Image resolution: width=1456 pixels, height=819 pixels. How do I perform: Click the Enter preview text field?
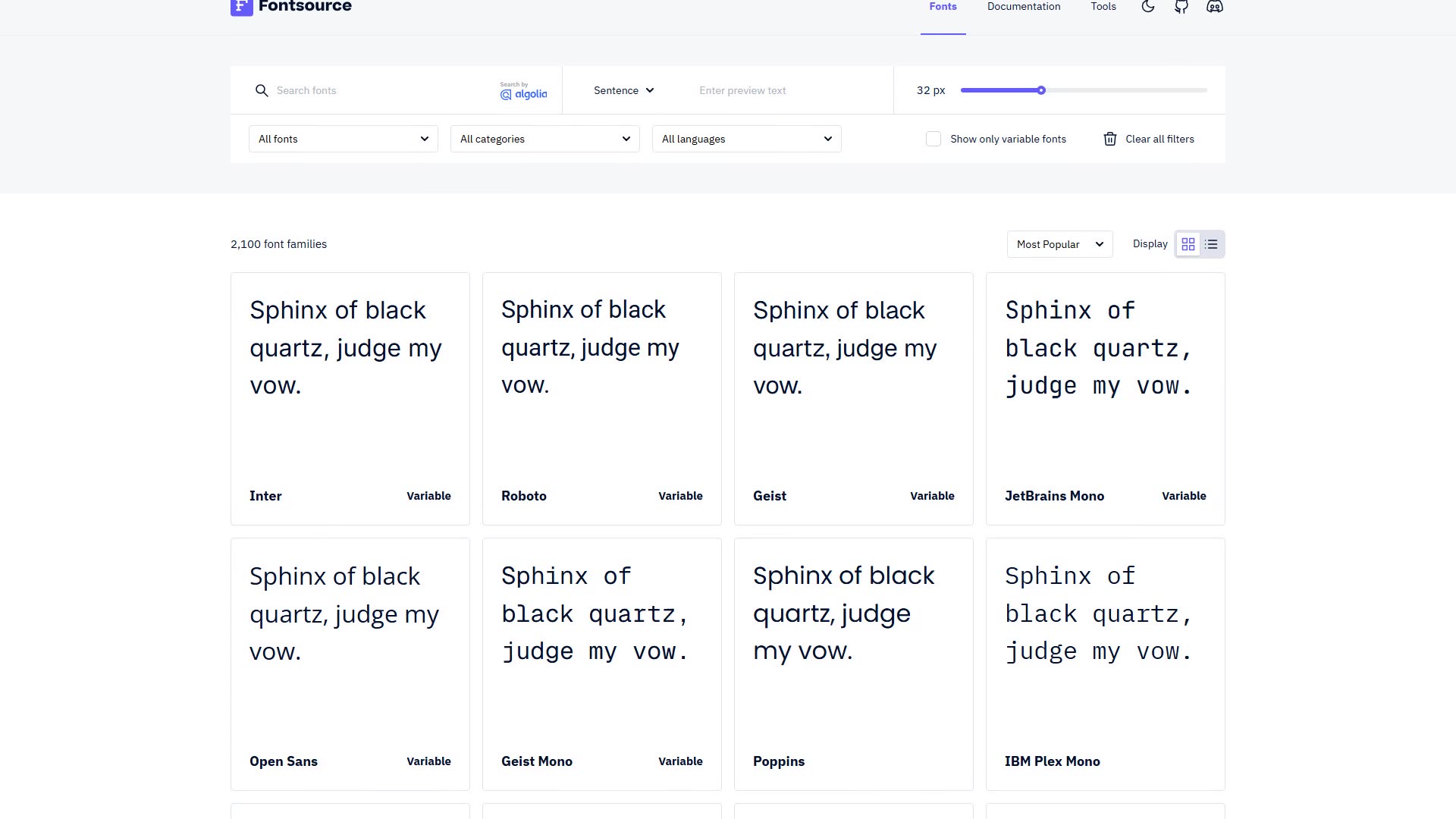click(x=789, y=90)
